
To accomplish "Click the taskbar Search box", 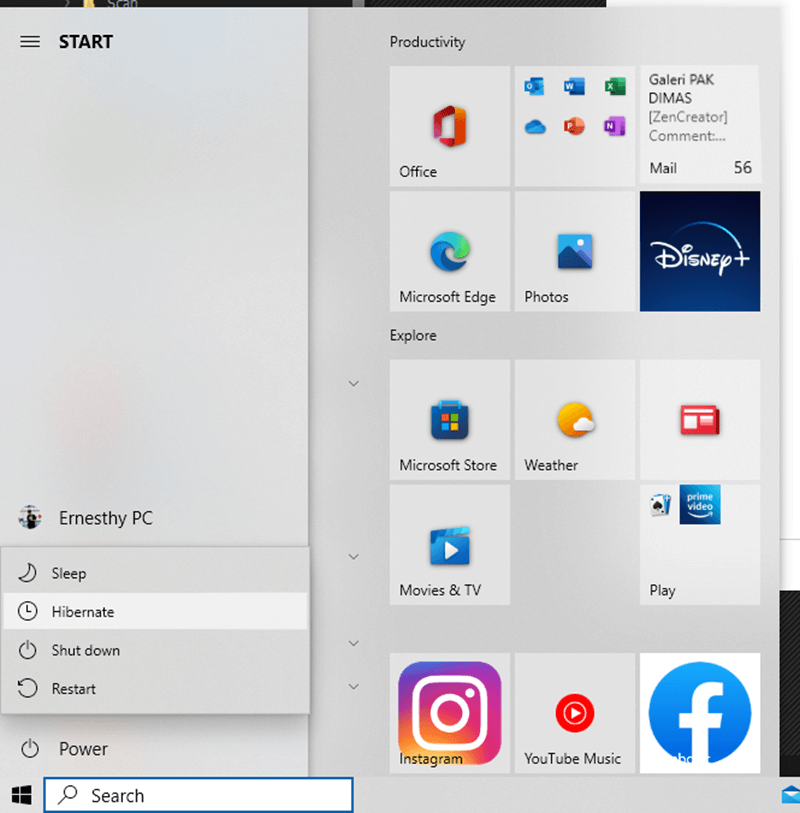I will pyautogui.click(x=198, y=796).
